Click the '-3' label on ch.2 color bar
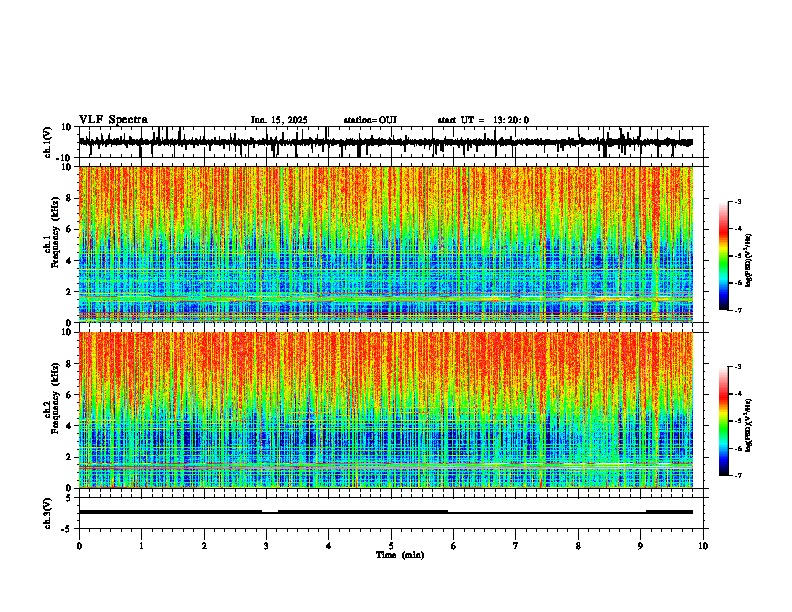The width and height of the screenshot is (792, 612). point(737,367)
